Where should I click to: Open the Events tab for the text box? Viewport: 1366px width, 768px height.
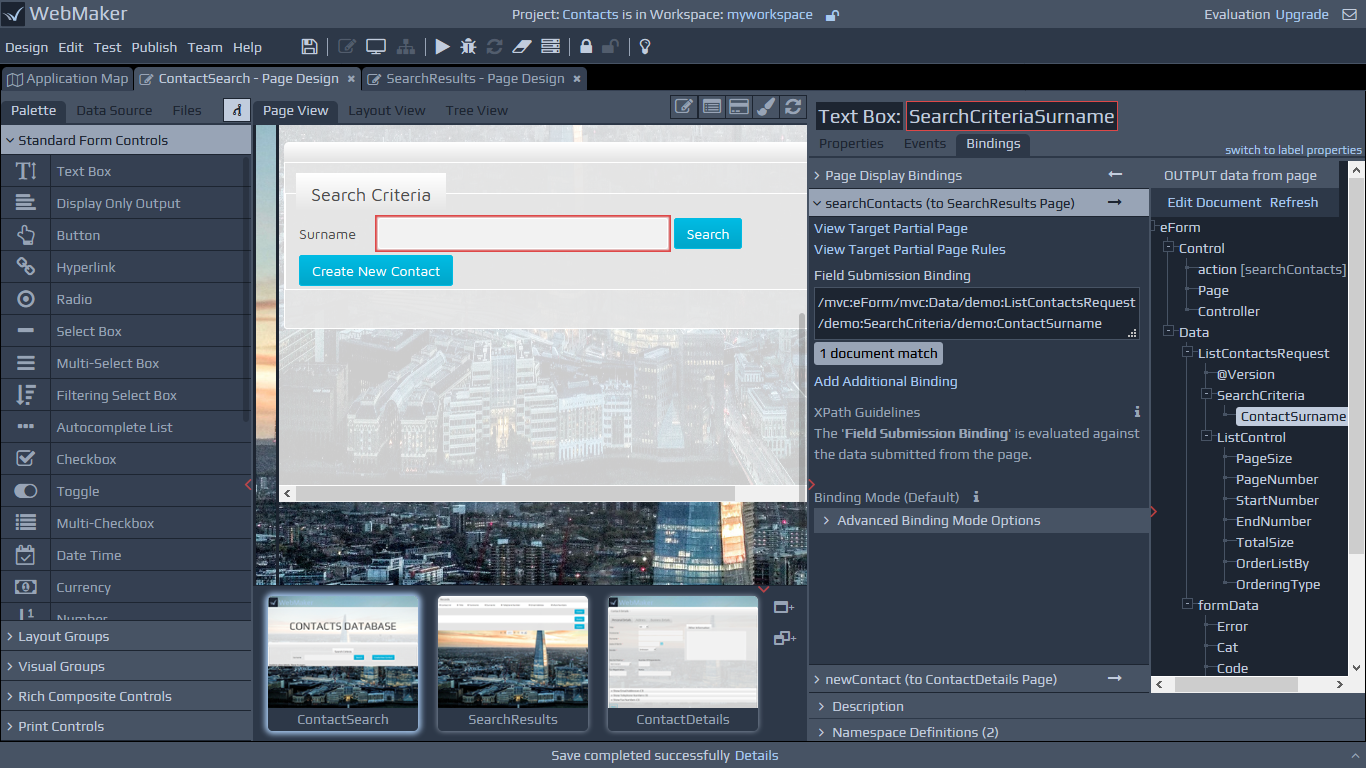tap(924, 144)
